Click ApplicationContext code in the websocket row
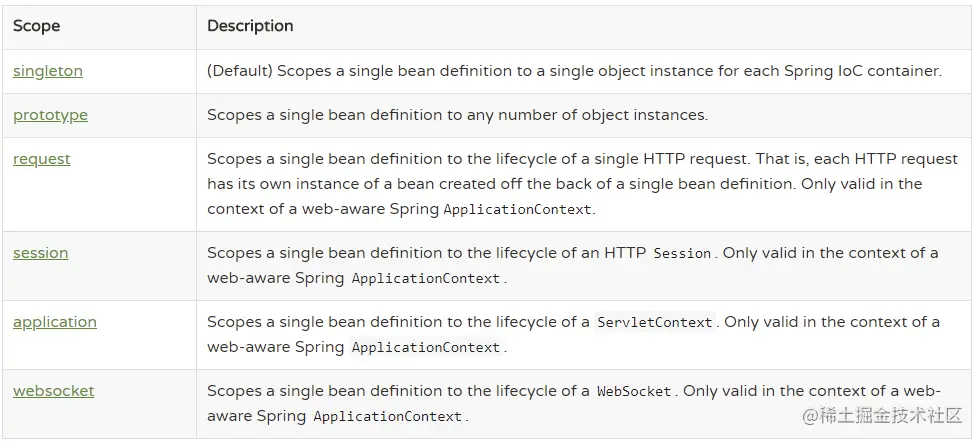This screenshot has width=978, height=441. pyautogui.click(x=387, y=417)
